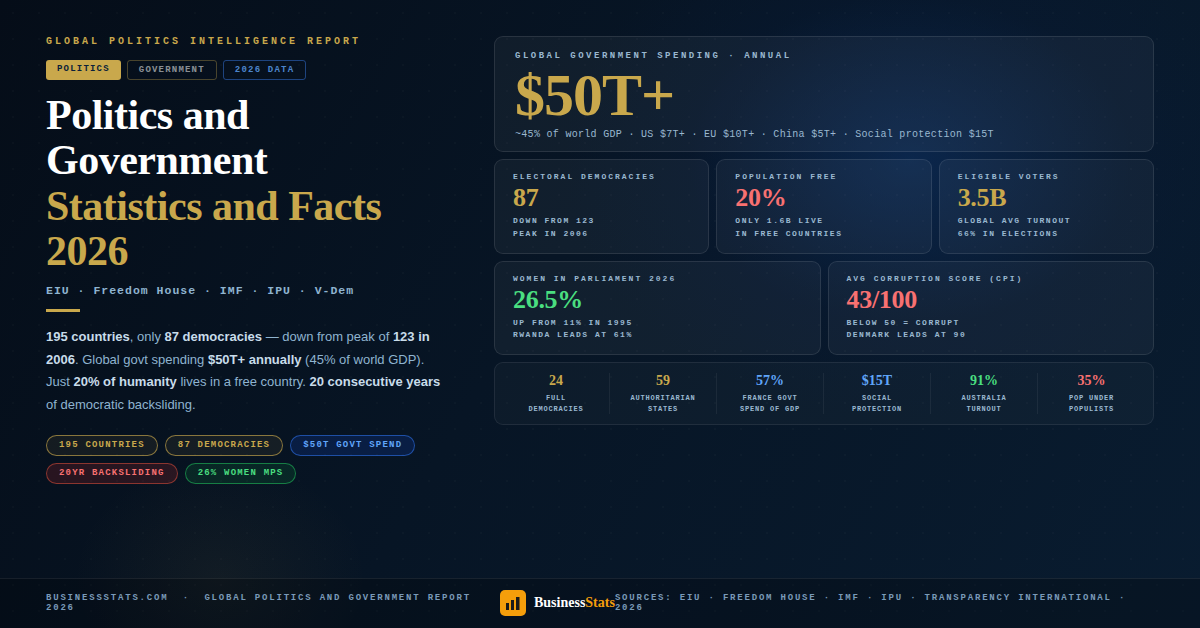1200x628 pixels.
Task: Open the Women in Parliament 2026 panel
Action: click(657, 308)
